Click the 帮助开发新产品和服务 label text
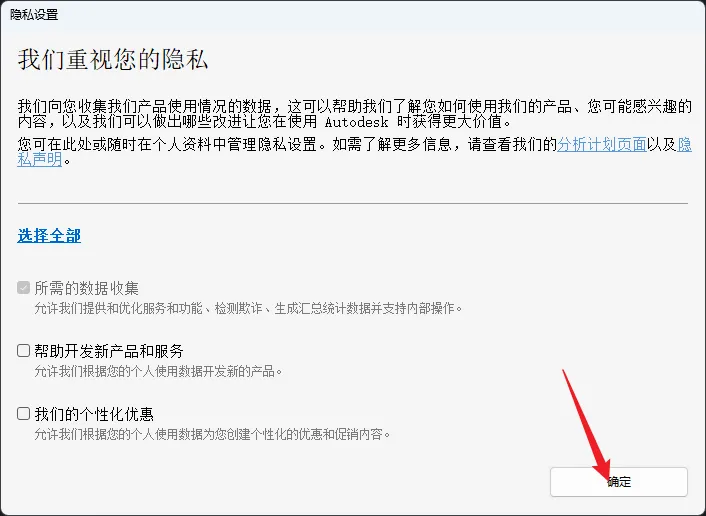This screenshot has height=516, width=706. (109, 351)
